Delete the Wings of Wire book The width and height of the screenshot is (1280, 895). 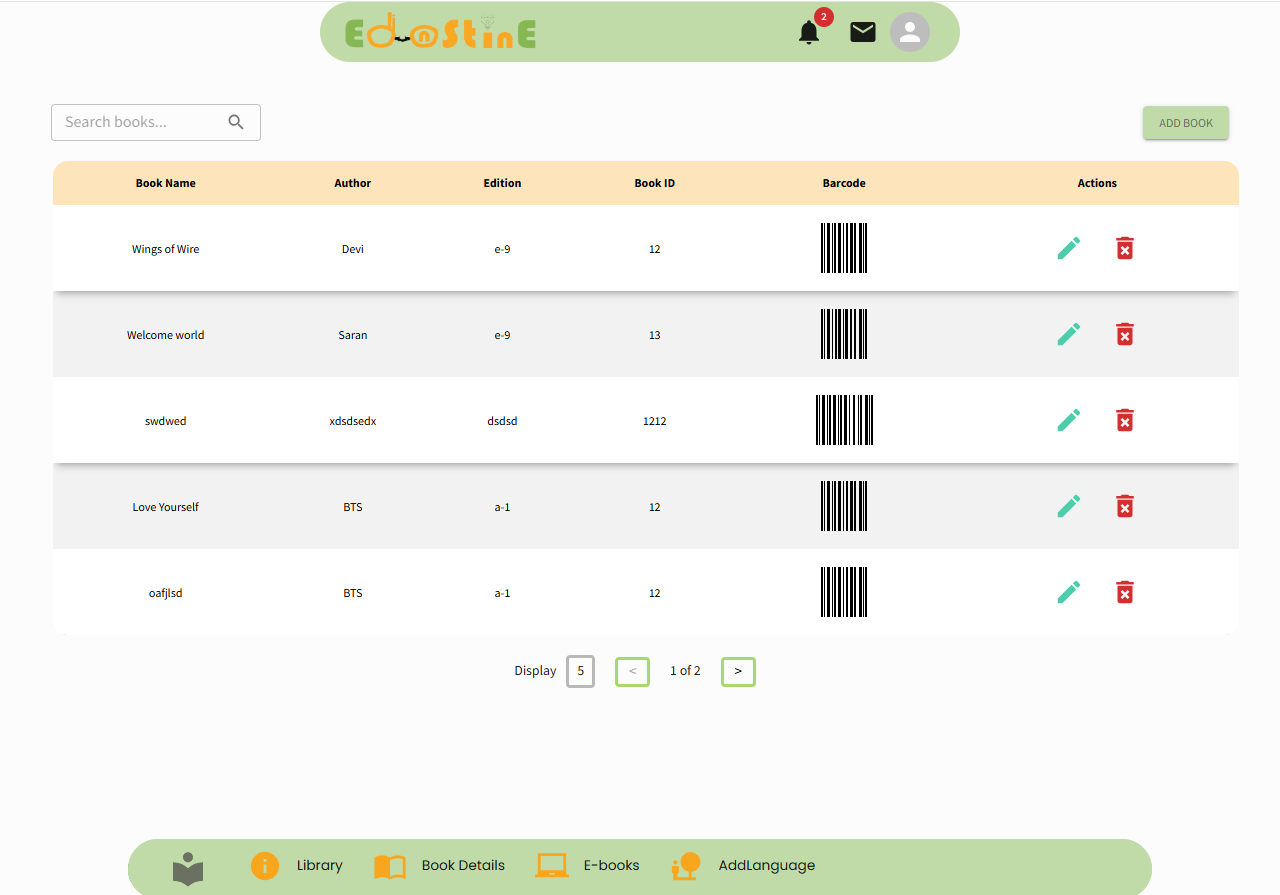[x=1124, y=248]
